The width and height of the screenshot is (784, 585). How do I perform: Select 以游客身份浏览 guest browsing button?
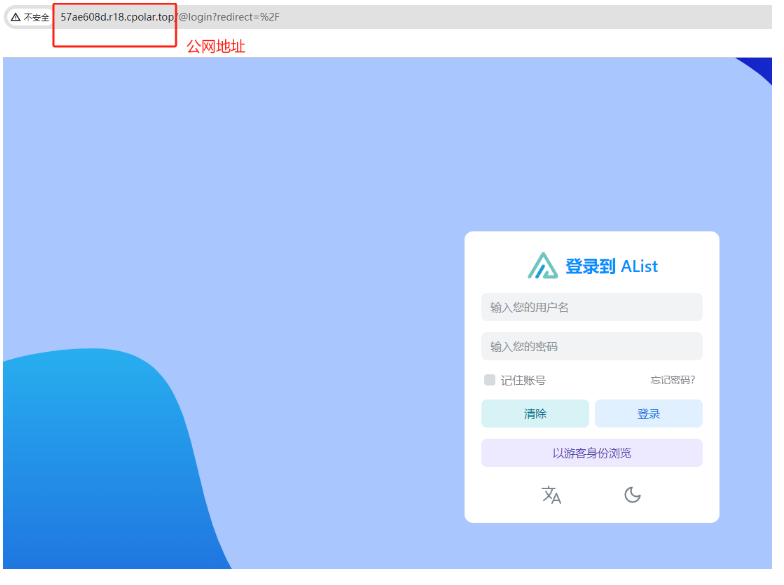click(591, 453)
